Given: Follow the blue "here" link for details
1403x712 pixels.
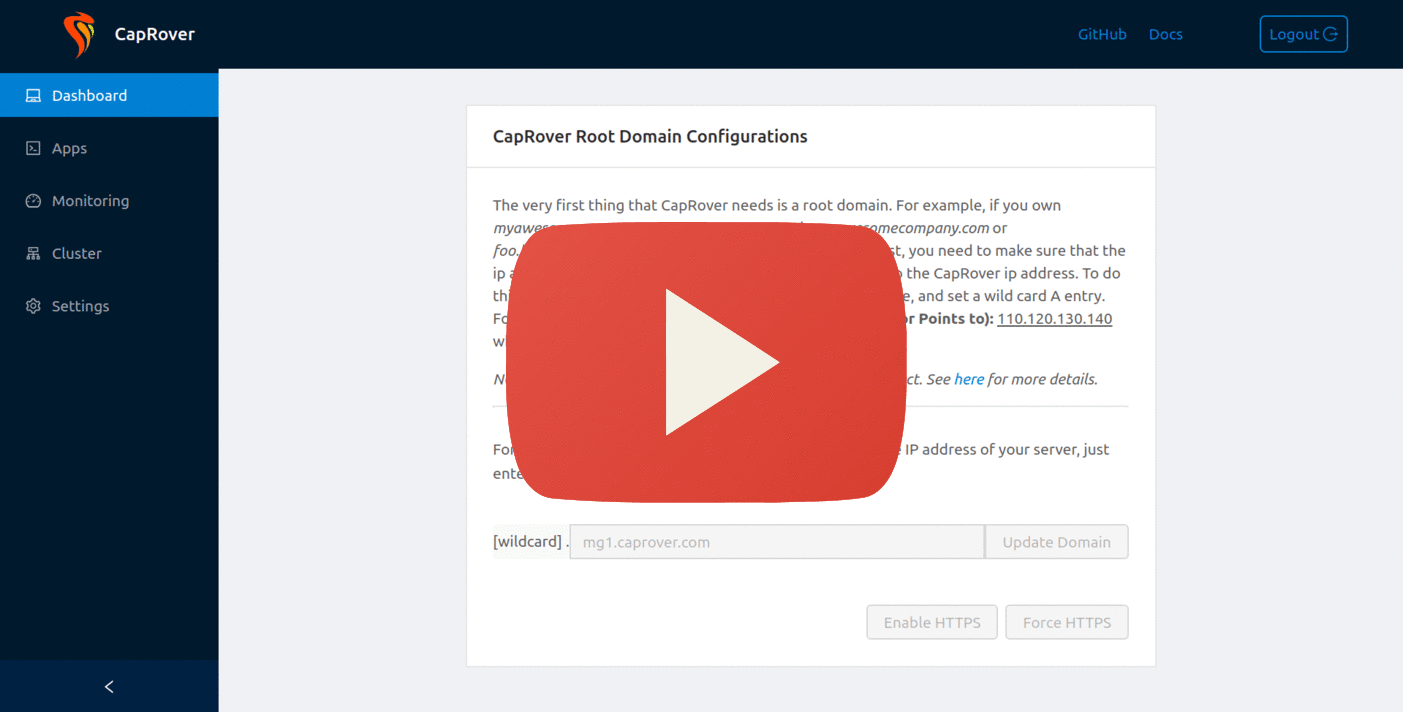Looking at the screenshot, I should pyautogui.click(x=969, y=379).
